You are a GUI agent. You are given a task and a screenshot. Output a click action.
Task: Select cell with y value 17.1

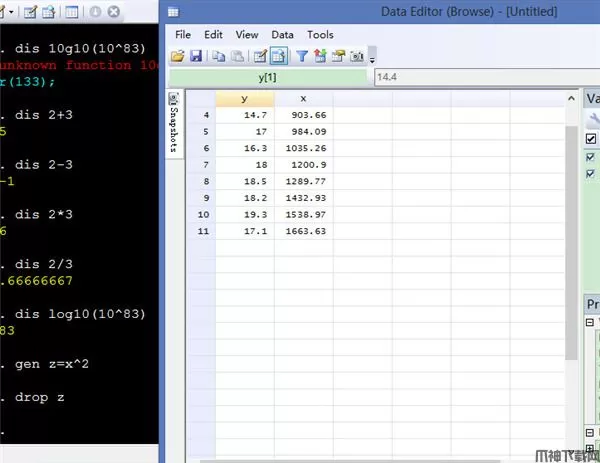pyautogui.click(x=245, y=231)
